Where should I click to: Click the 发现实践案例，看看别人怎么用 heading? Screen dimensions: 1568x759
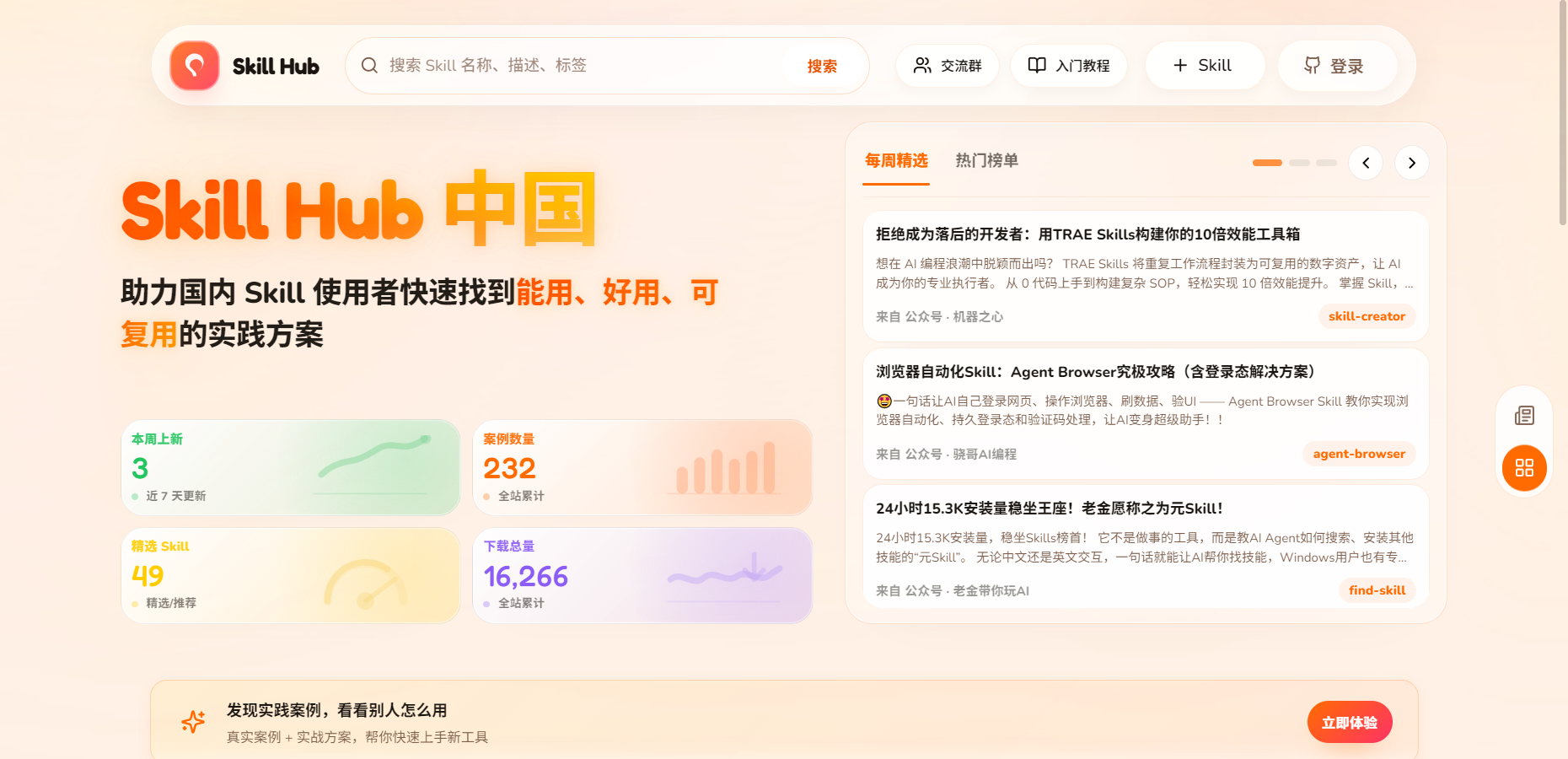tap(336, 711)
